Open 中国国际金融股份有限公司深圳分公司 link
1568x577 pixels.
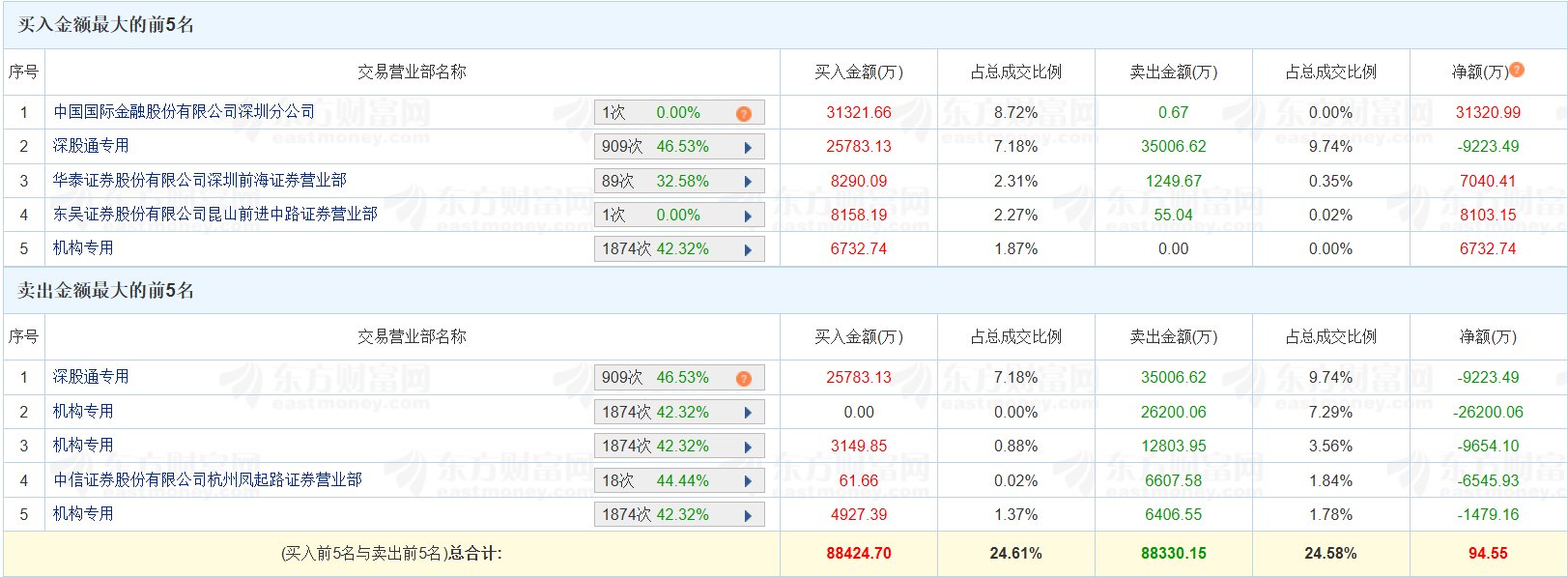tap(184, 112)
